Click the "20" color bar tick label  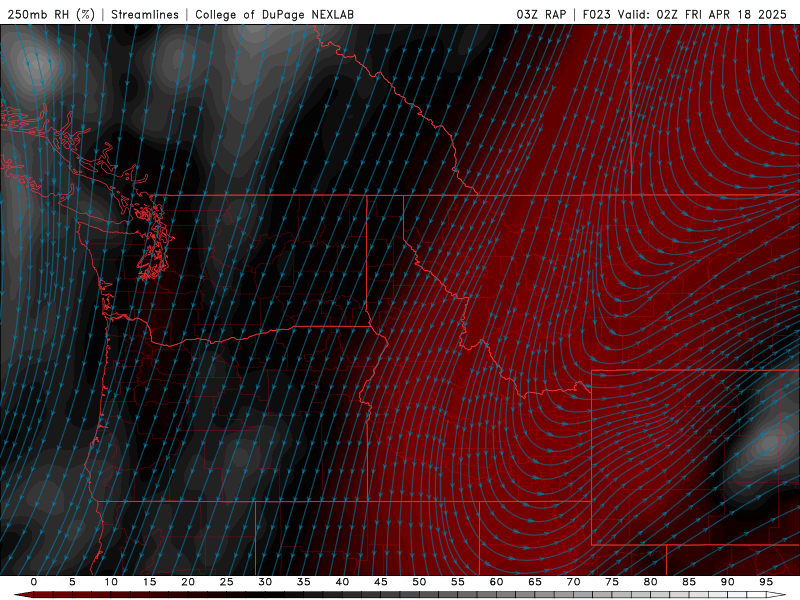tap(188, 582)
